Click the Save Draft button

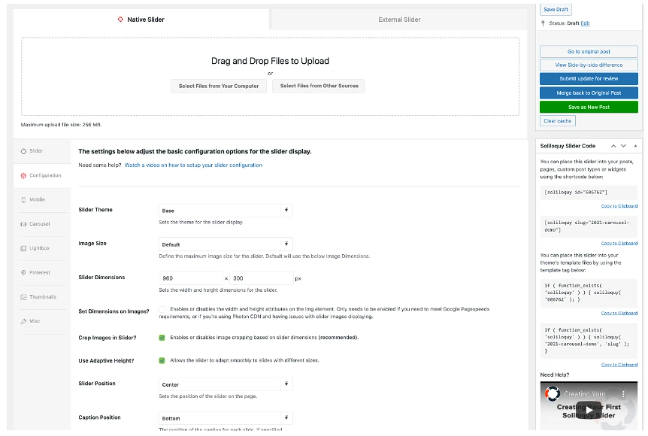(555, 9)
